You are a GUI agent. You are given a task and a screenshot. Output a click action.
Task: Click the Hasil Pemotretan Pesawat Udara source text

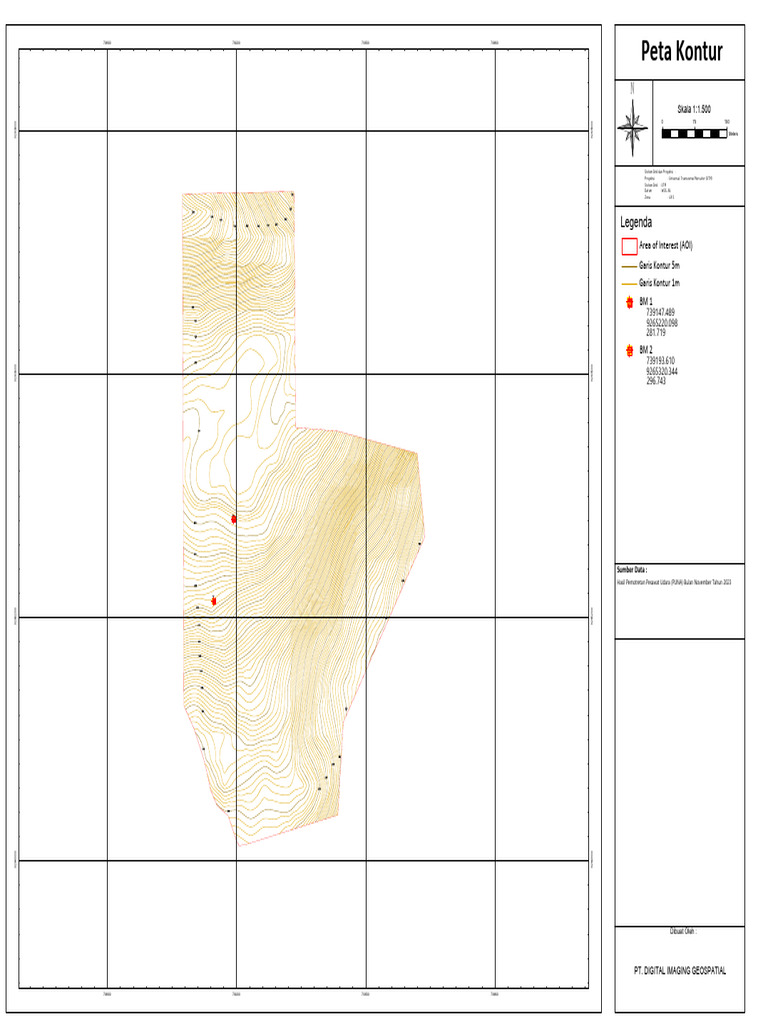[673, 581]
